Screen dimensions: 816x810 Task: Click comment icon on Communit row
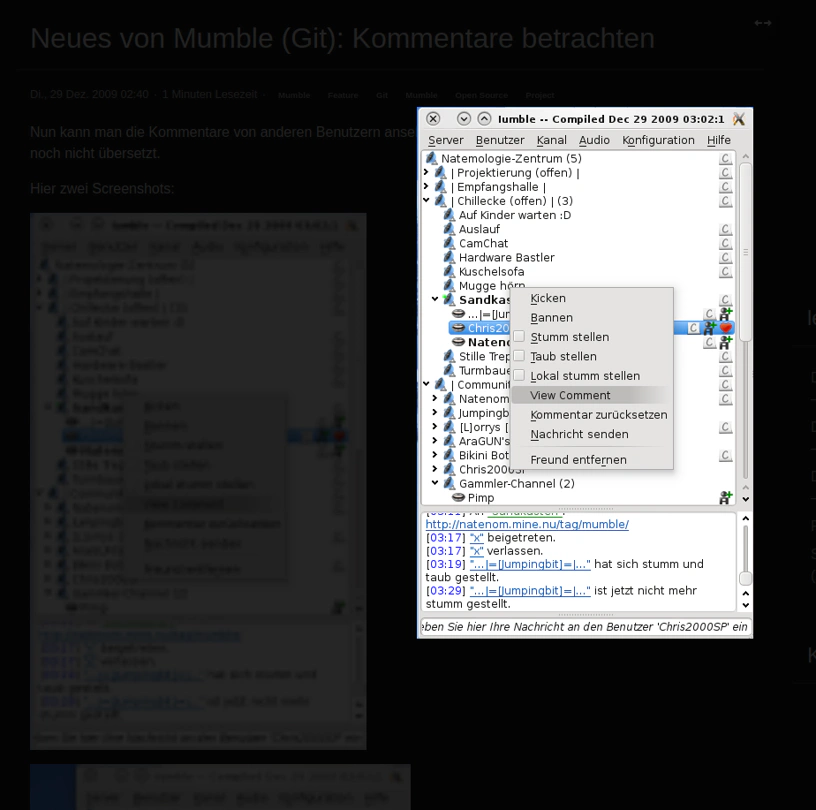coord(725,384)
